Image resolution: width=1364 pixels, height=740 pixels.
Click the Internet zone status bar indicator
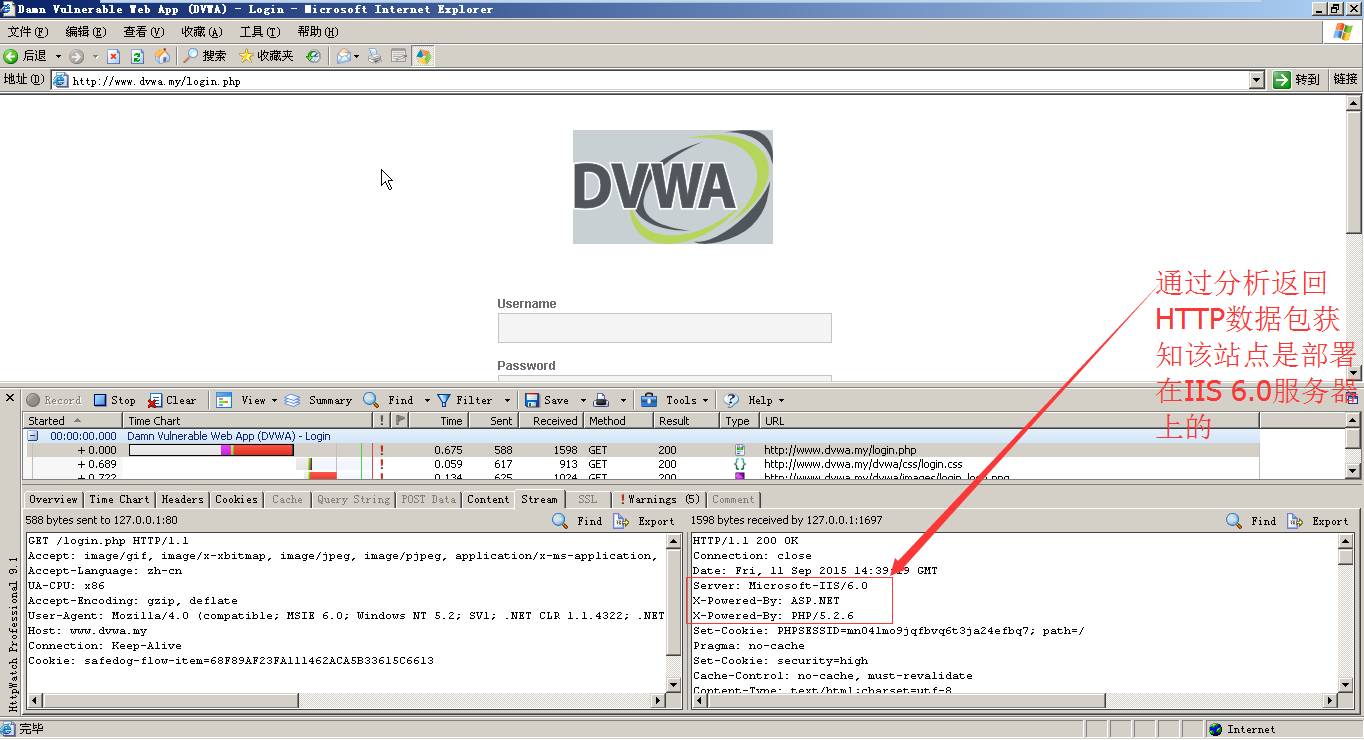(1241, 729)
